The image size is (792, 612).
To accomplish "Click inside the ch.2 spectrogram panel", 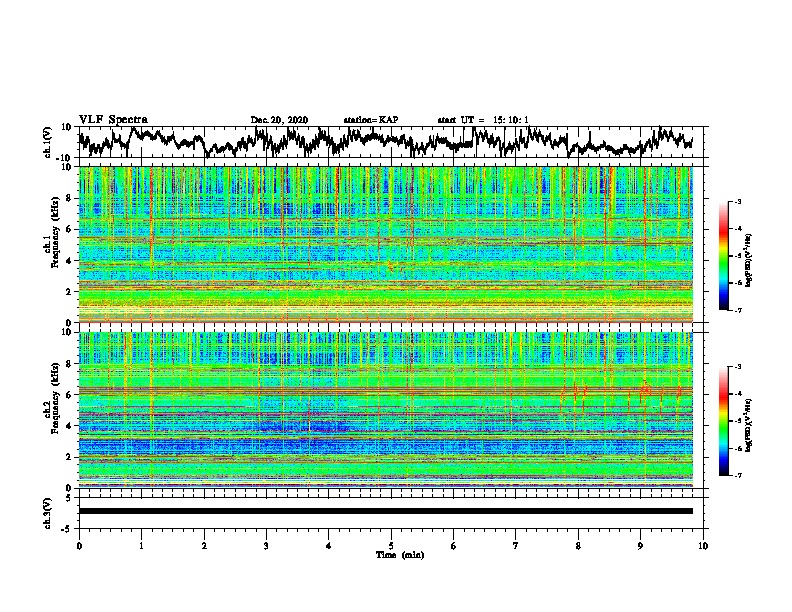I will point(386,410).
